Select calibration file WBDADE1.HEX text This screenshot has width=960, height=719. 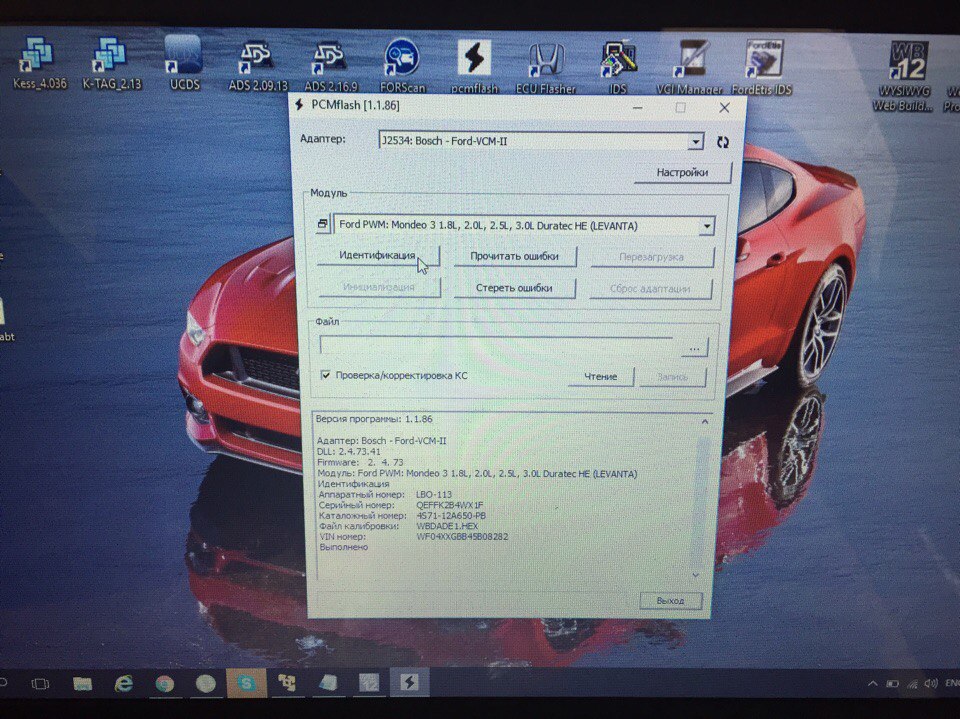[447, 526]
